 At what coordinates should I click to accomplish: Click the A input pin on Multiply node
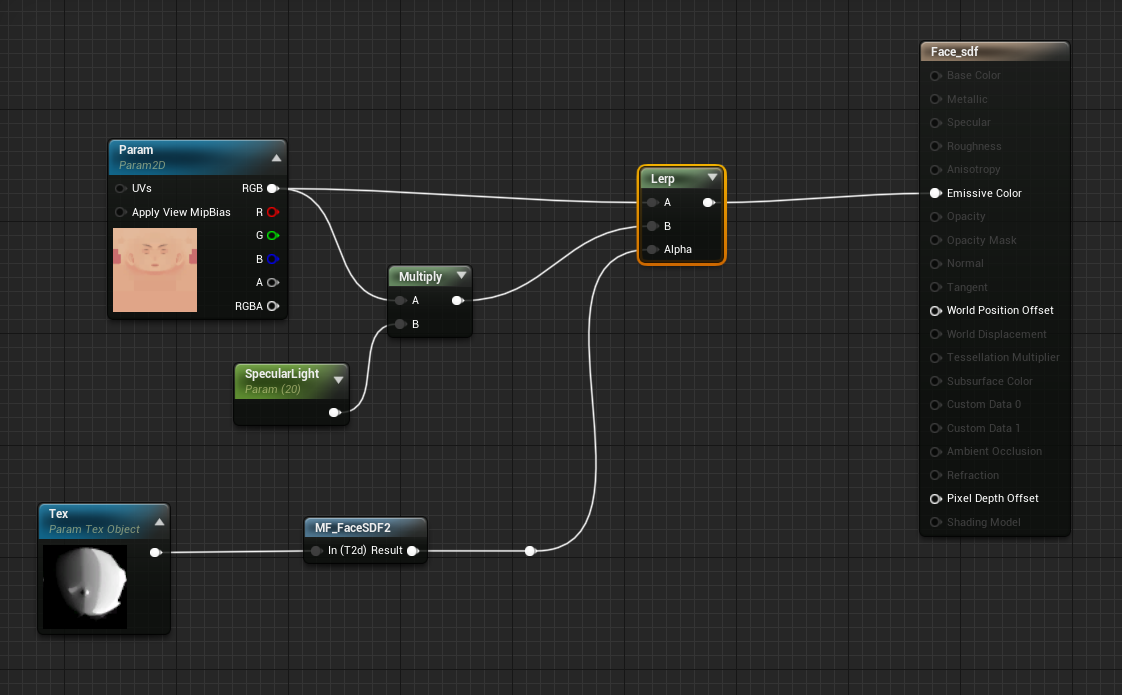coord(398,300)
